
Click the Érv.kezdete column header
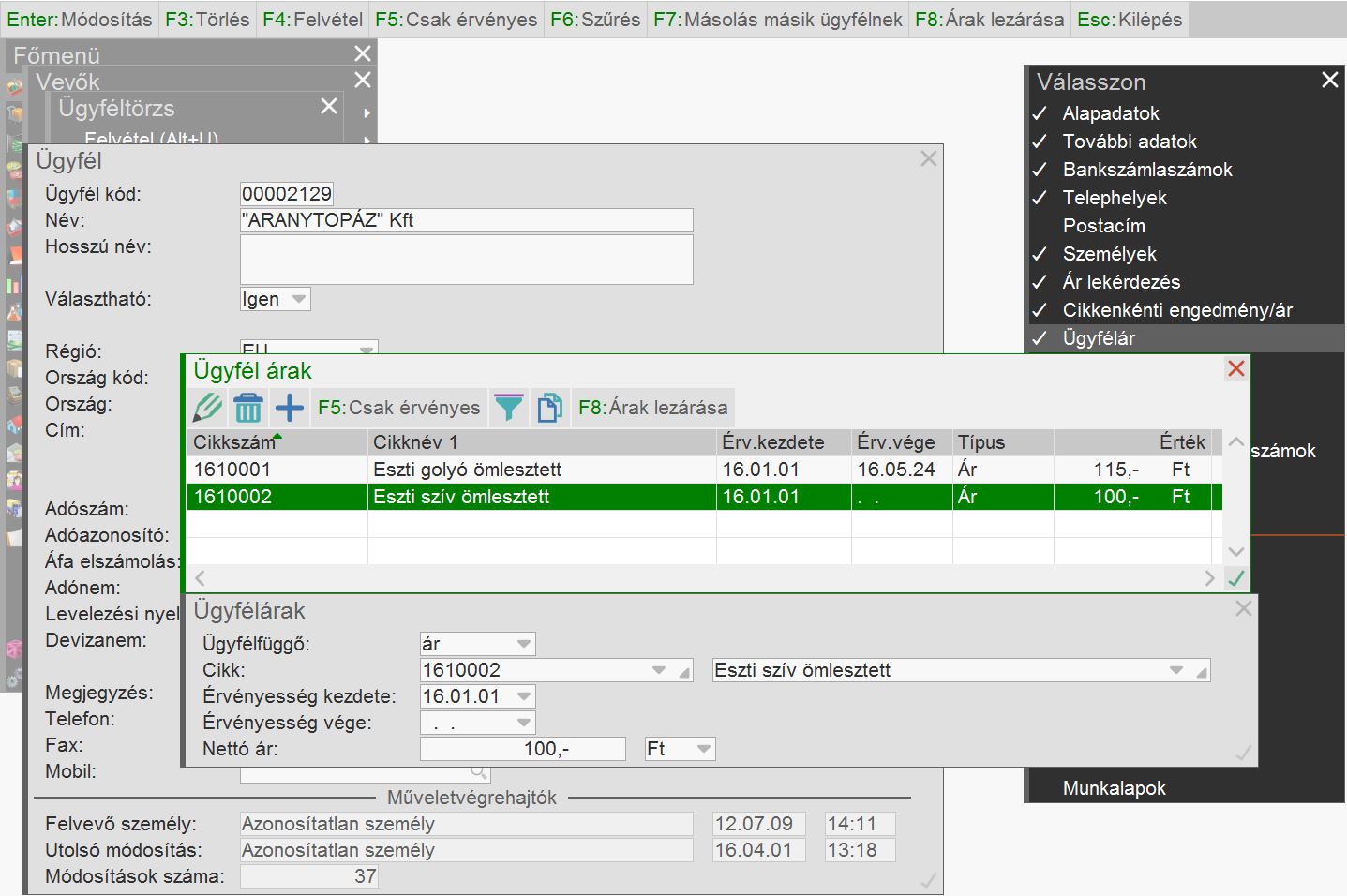(784, 442)
